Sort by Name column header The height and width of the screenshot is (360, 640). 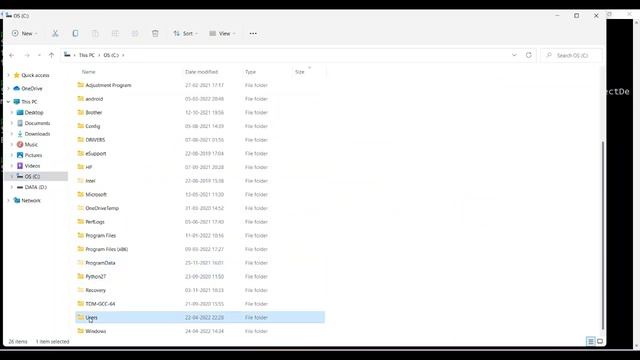(x=89, y=72)
